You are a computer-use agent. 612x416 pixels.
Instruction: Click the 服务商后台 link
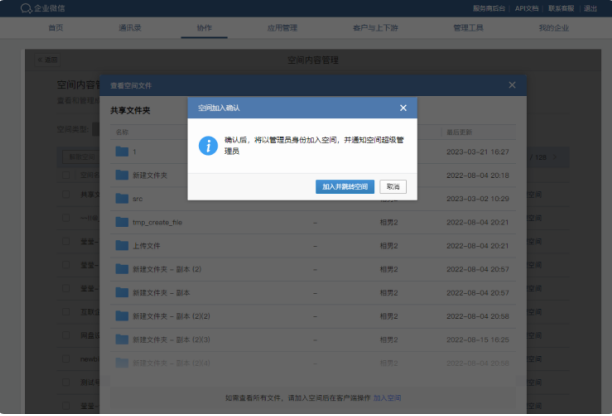(x=488, y=8)
